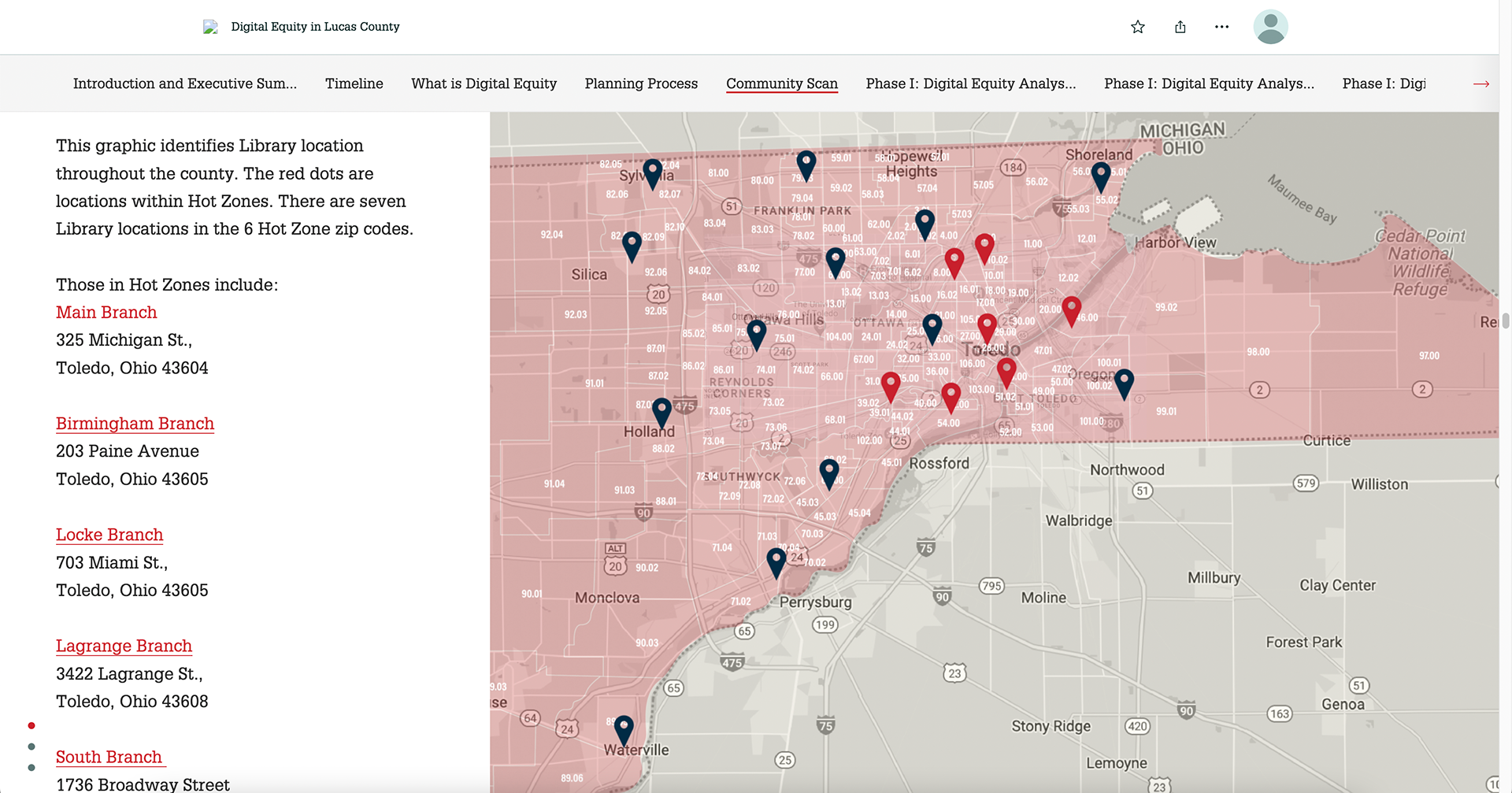Select the navy pin at Holland
Image resolution: width=1512 pixels, height=793 pixels.
[x=661, y=413]
